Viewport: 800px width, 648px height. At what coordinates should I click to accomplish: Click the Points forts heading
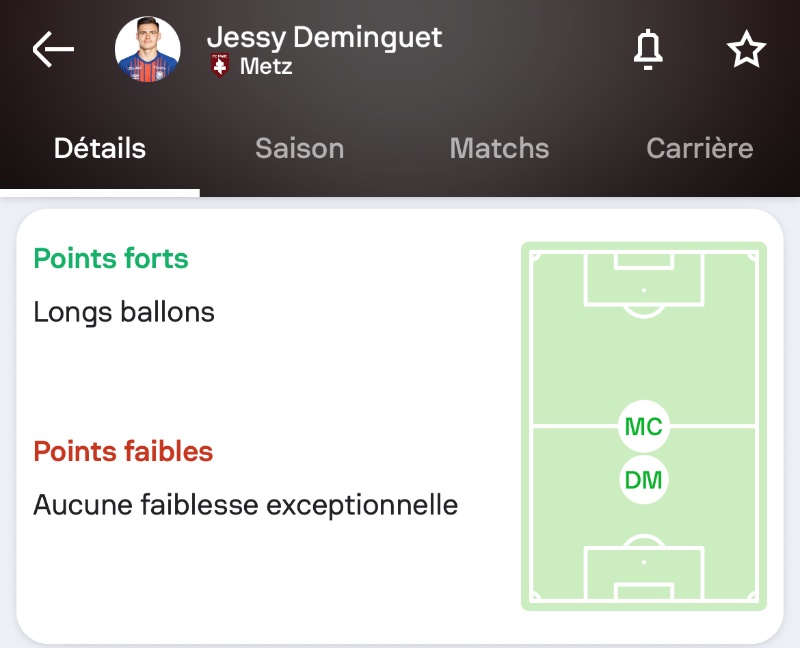click(x=111, y=259)
